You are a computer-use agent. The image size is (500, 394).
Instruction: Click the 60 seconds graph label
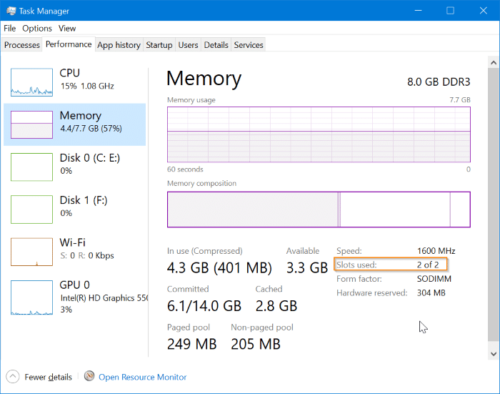point(185,169)
